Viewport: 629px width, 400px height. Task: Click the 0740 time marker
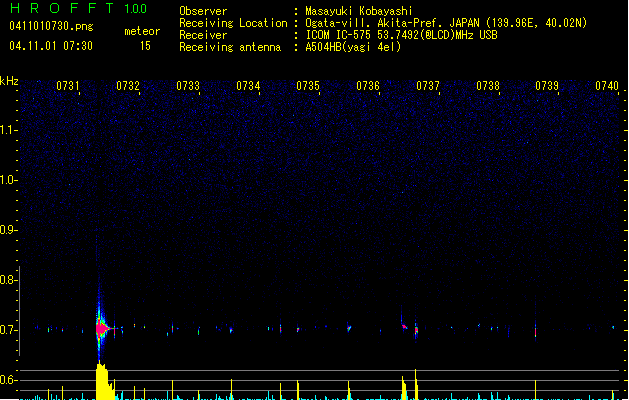click(x=607, y=86)
